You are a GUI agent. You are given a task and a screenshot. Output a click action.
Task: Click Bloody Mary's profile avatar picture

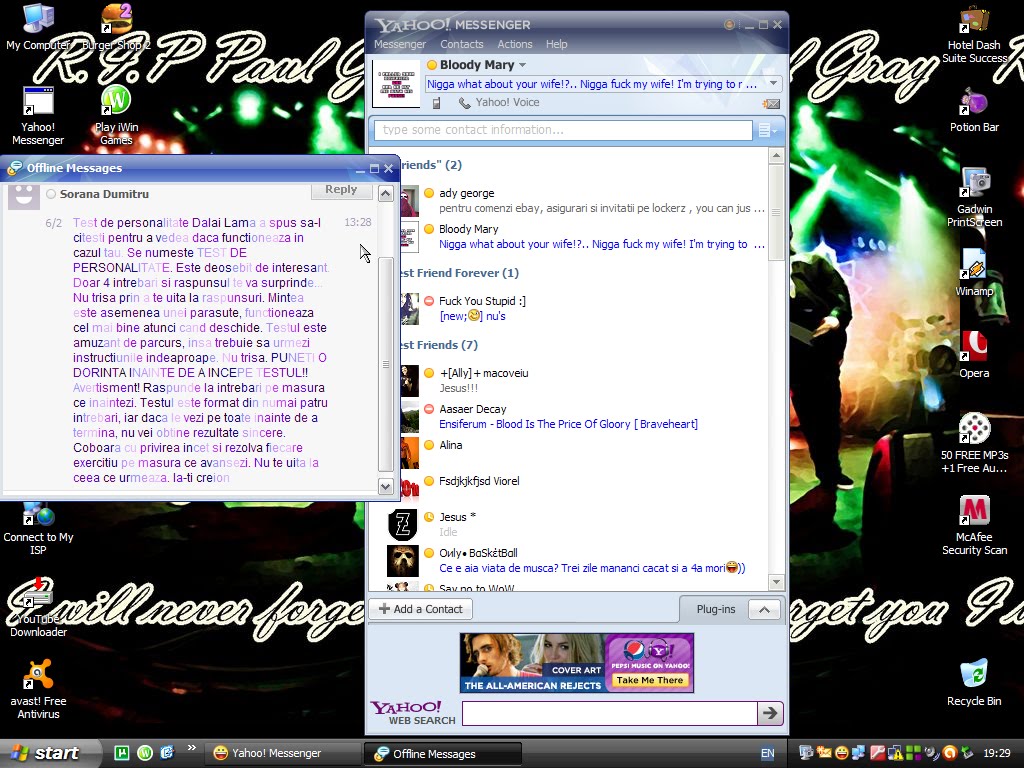pyautogui.click(x=396, y=84)
